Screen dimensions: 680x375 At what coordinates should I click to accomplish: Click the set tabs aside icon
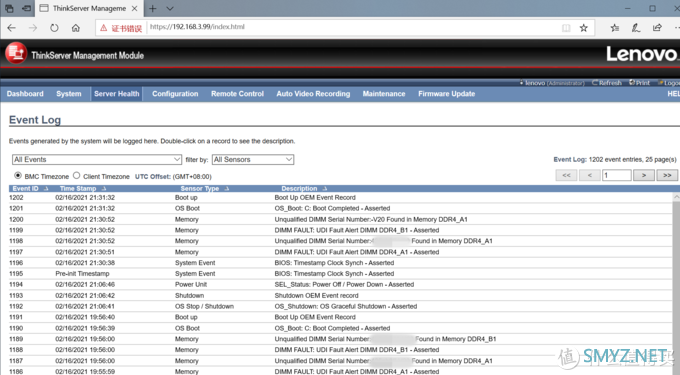click(27, 8)
